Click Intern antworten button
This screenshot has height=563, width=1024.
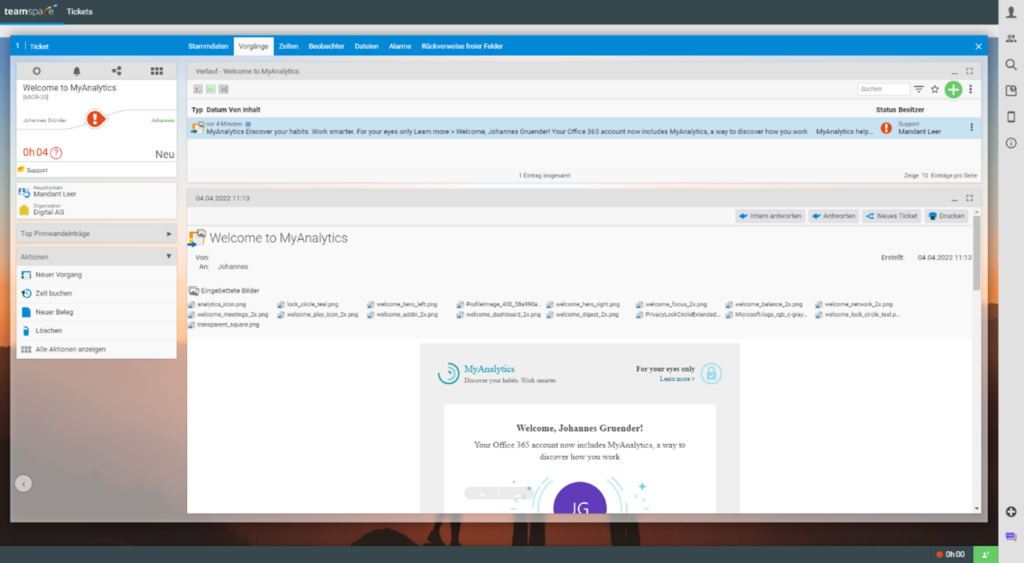click(770, 216)
